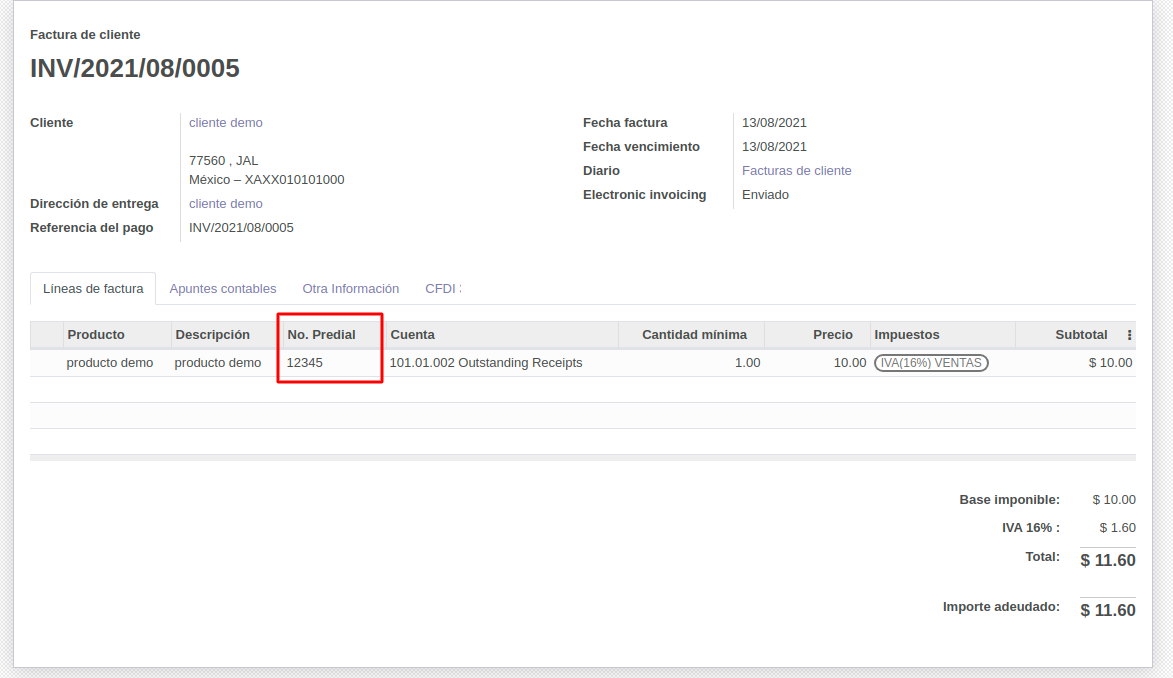Sort by the Subtotal column header
This screenshot has width=1173, height=678.
(1080, 335)
